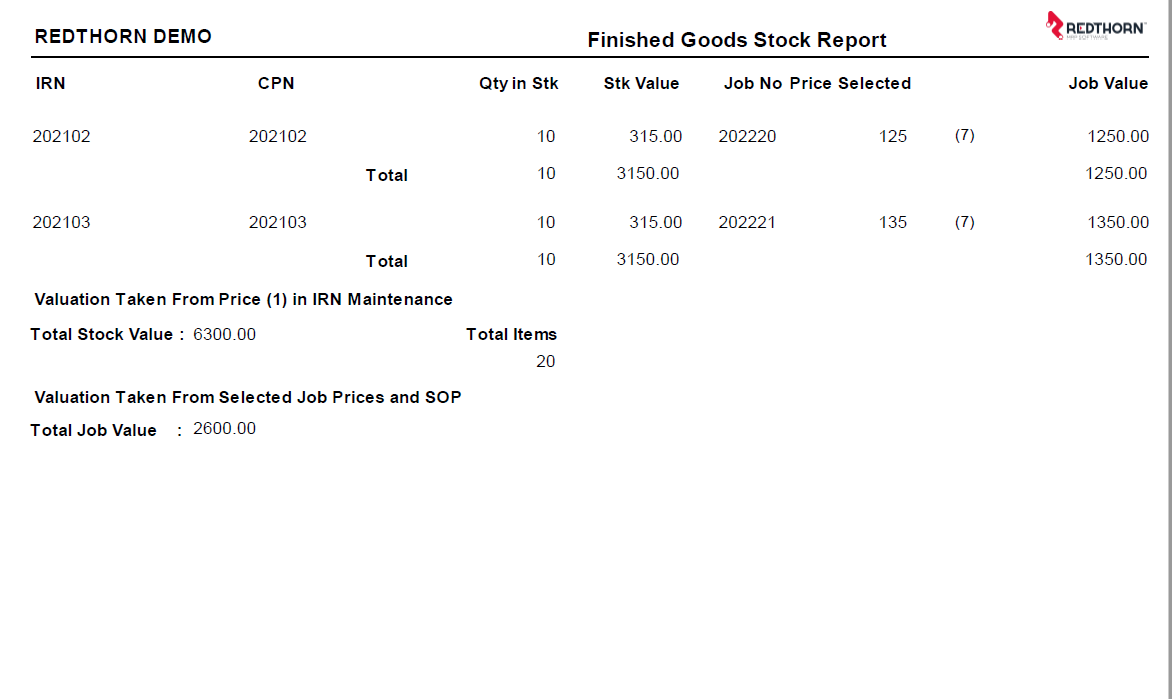Select job number 202221

(747, 223)
